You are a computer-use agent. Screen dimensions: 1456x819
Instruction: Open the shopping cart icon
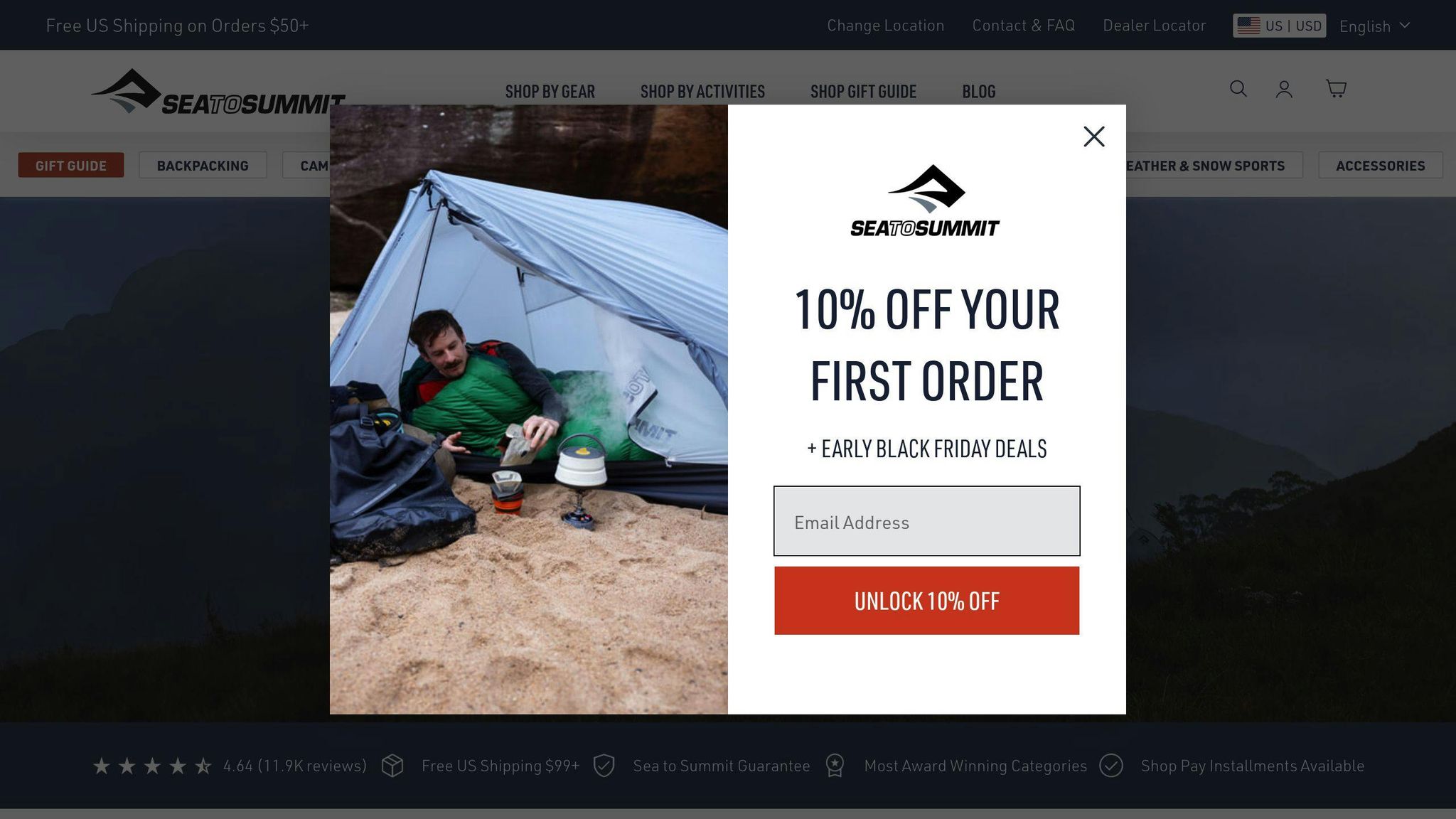click(1336, 89)
